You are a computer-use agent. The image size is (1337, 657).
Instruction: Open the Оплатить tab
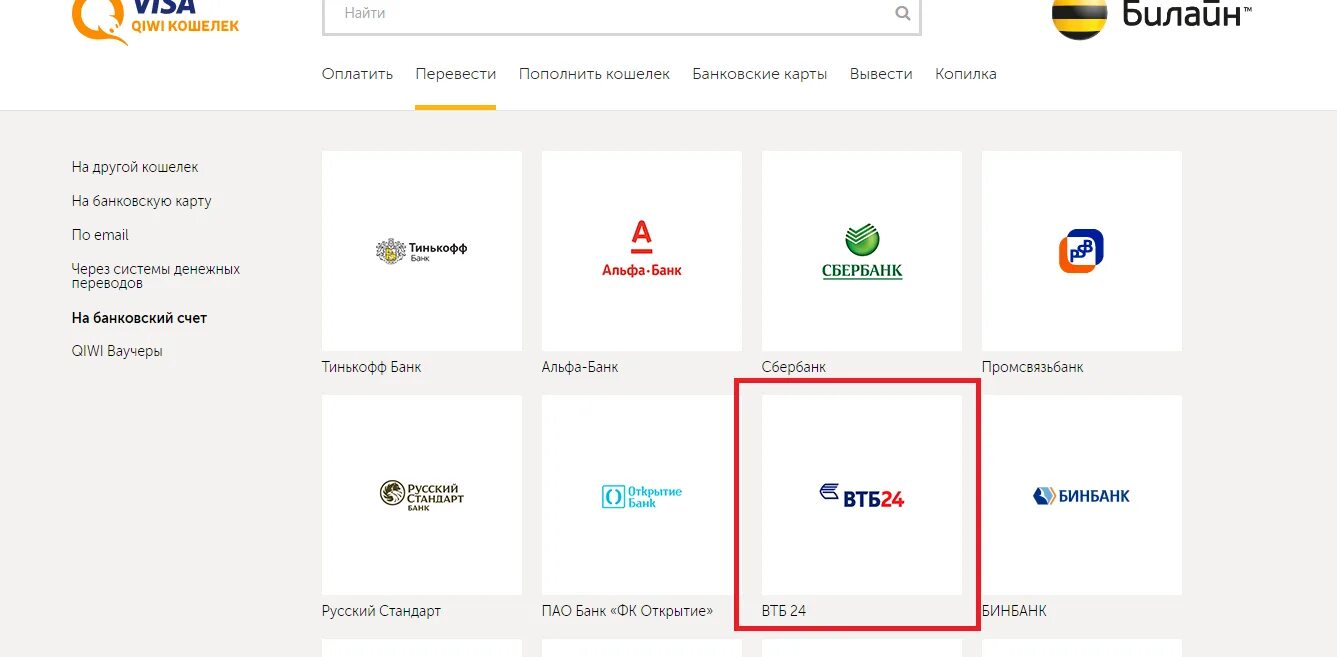tap(357, 74)
